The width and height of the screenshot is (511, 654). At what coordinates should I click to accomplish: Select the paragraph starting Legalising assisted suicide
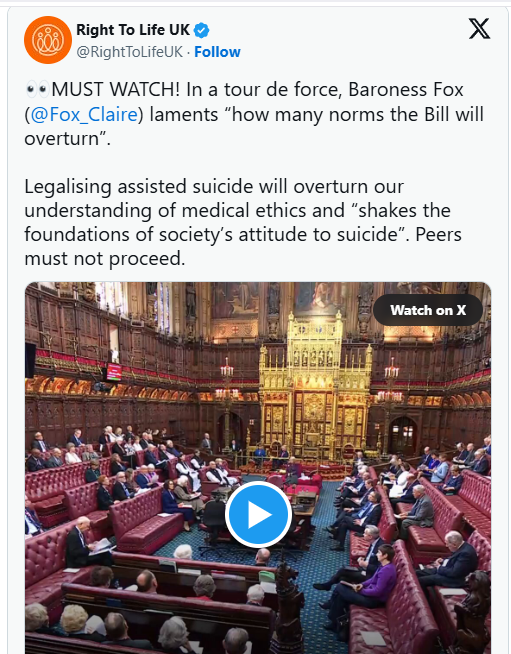[243, 222]
